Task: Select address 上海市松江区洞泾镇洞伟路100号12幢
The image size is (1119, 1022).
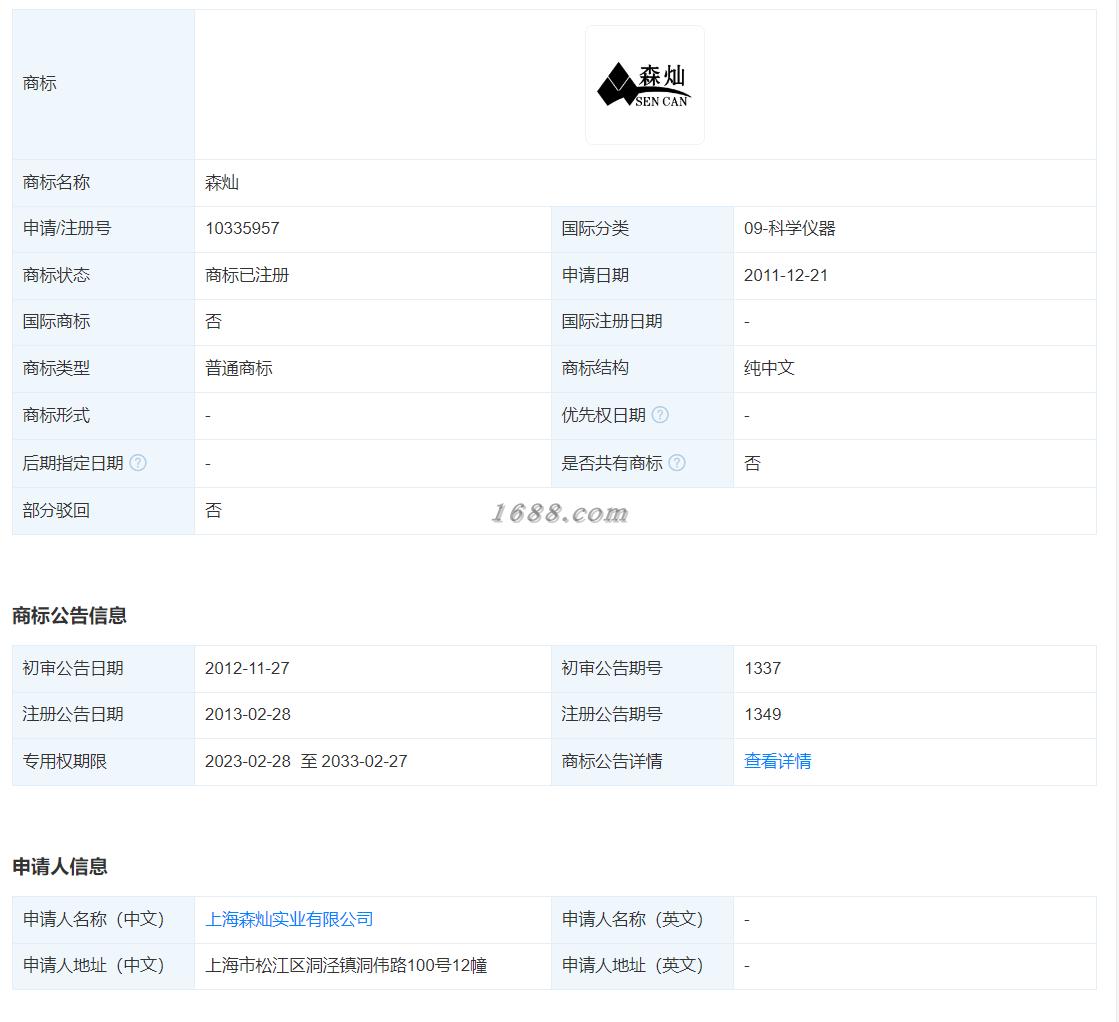Action: 346,966
